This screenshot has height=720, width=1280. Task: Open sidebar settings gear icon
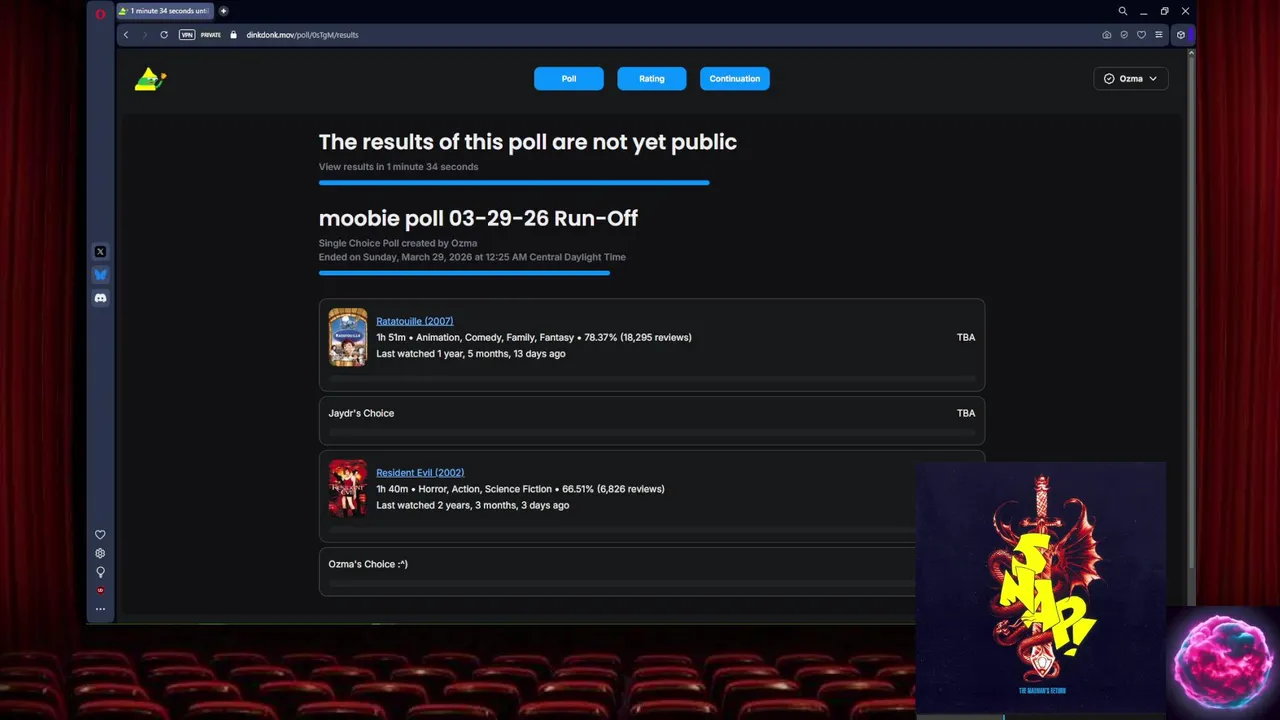click(100, 553)
